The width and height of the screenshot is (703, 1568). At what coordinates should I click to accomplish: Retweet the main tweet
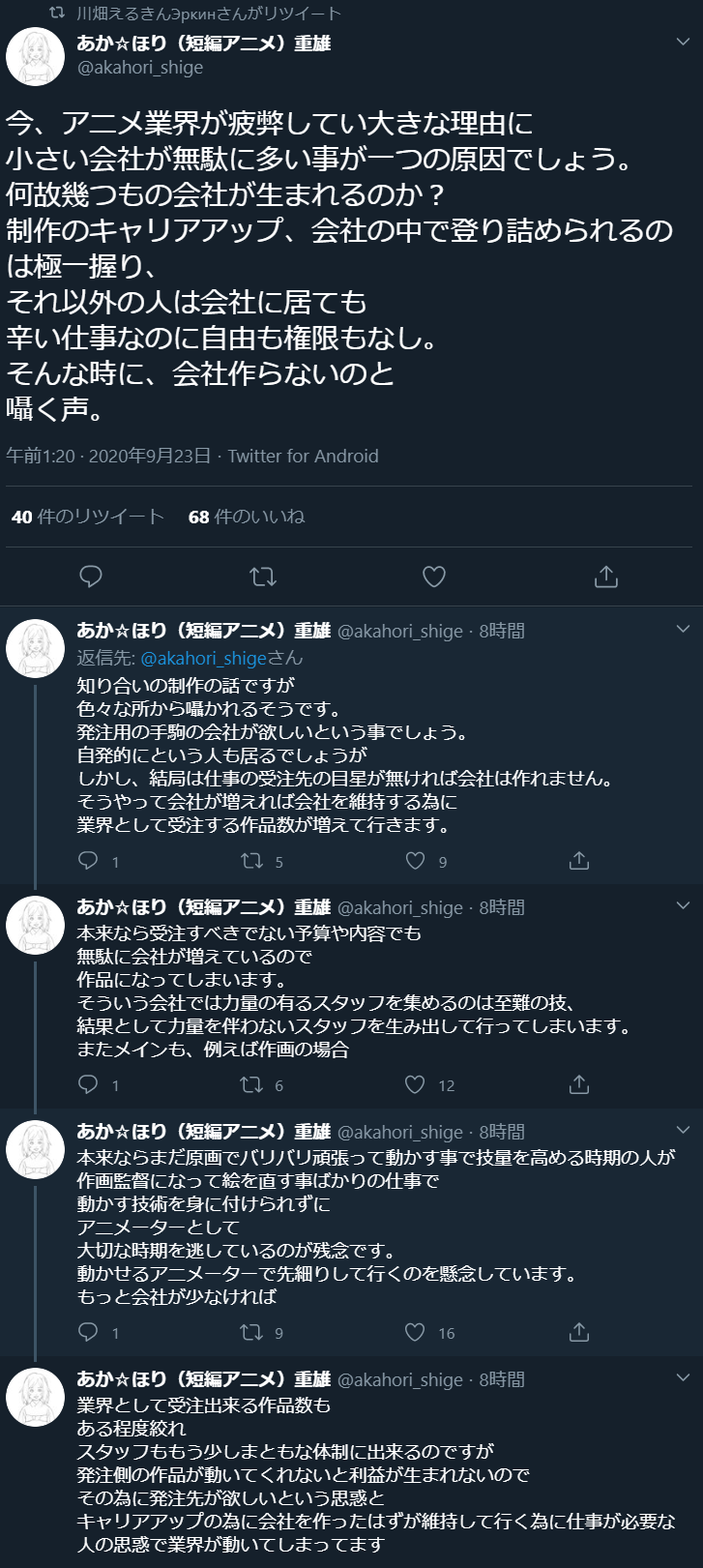tap(262, 577)
